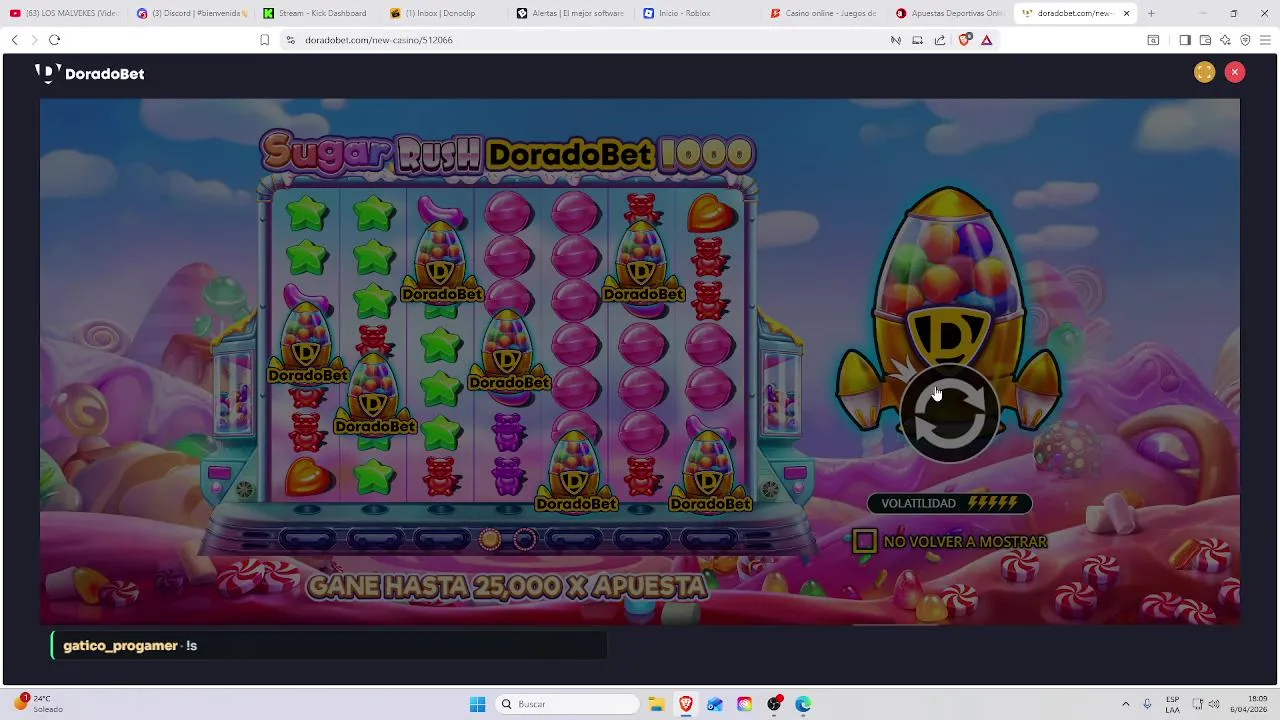This screenshot has width=1280, height=720.
Task: Click the DoradoBet logo
Action: click(90, 73)
